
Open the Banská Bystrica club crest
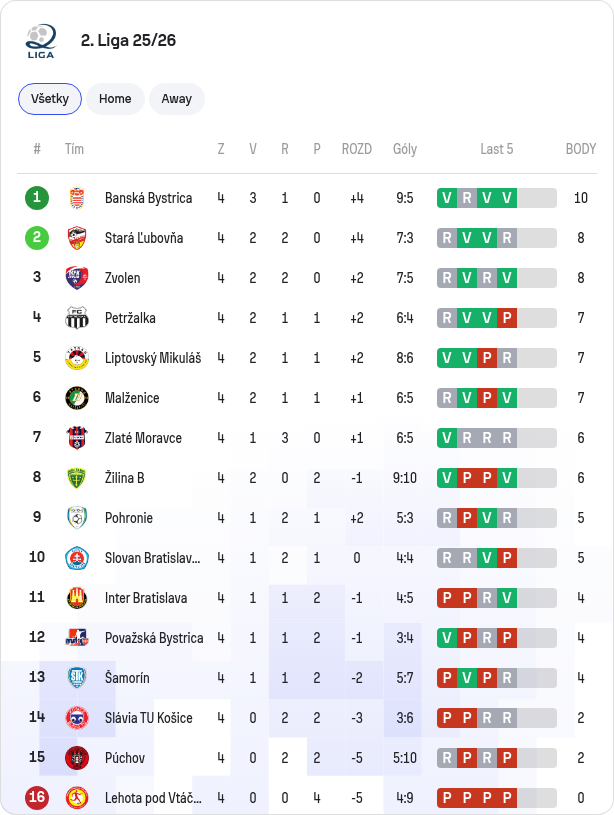tap(77, 198)
